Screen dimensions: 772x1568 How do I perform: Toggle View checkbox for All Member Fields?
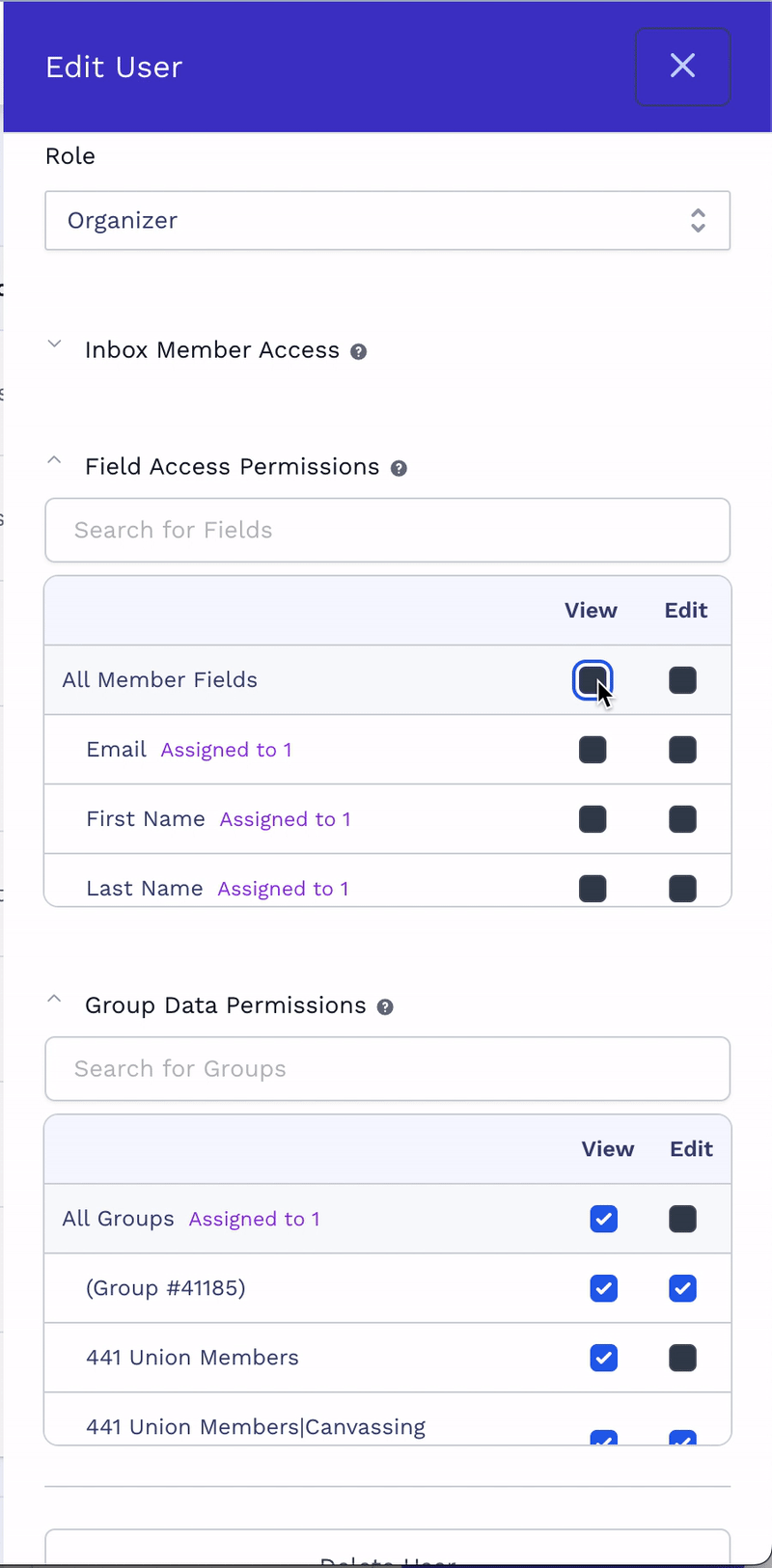(x=592, y=680)
